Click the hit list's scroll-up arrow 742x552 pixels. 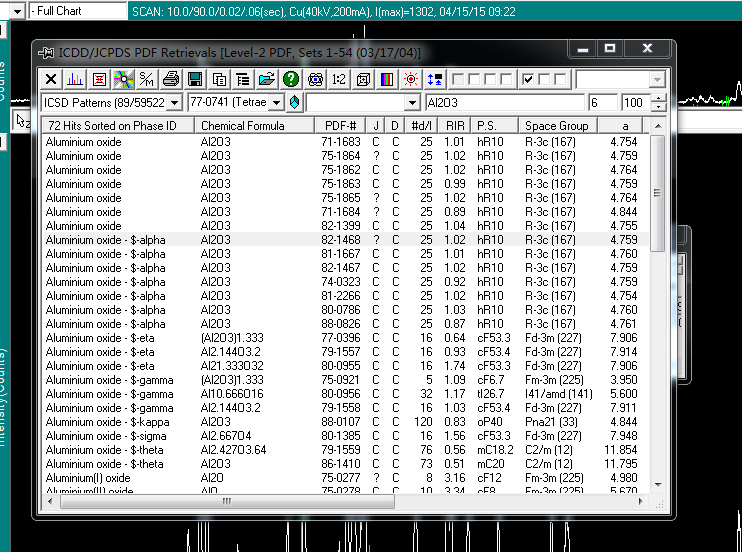[658, 126]
